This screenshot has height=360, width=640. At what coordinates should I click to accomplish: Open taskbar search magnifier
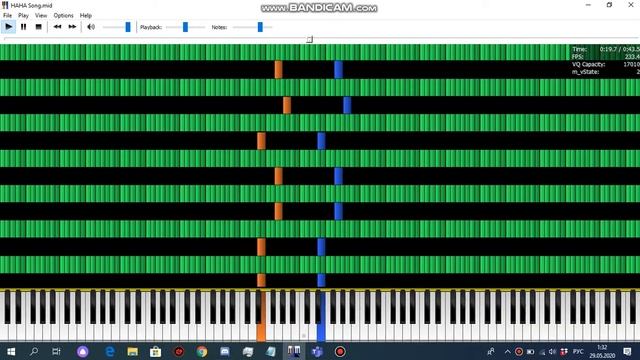coord(34,351)
